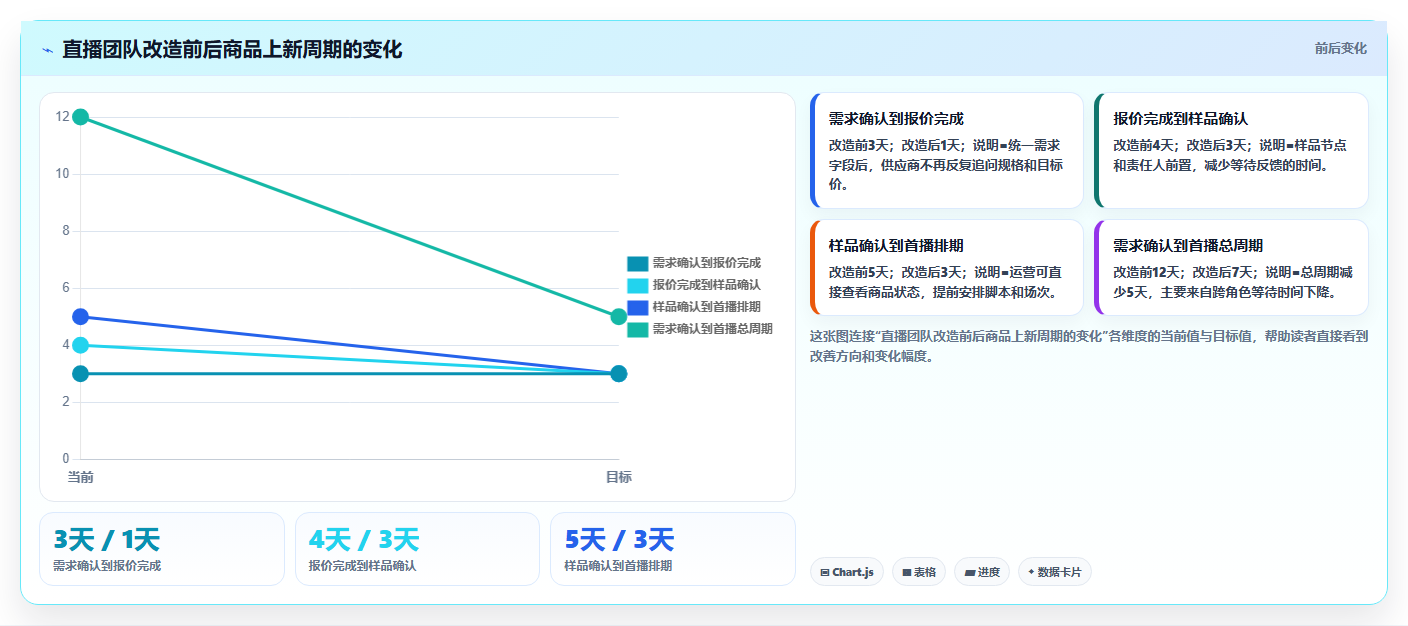Click the 数据卡片 tag chip
The width and height of the screenshot is (1408, 626).
pos(1055,572)
